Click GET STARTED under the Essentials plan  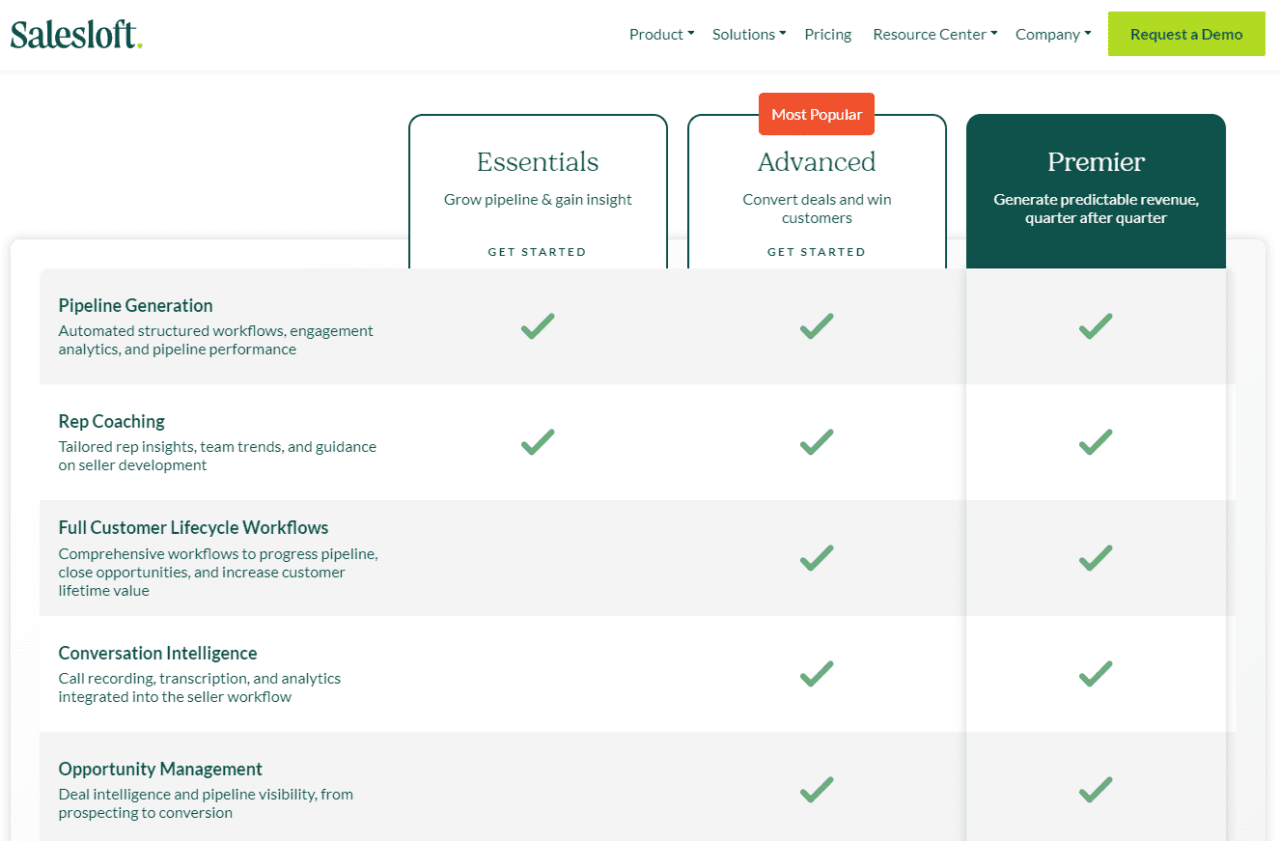(537, 252)
